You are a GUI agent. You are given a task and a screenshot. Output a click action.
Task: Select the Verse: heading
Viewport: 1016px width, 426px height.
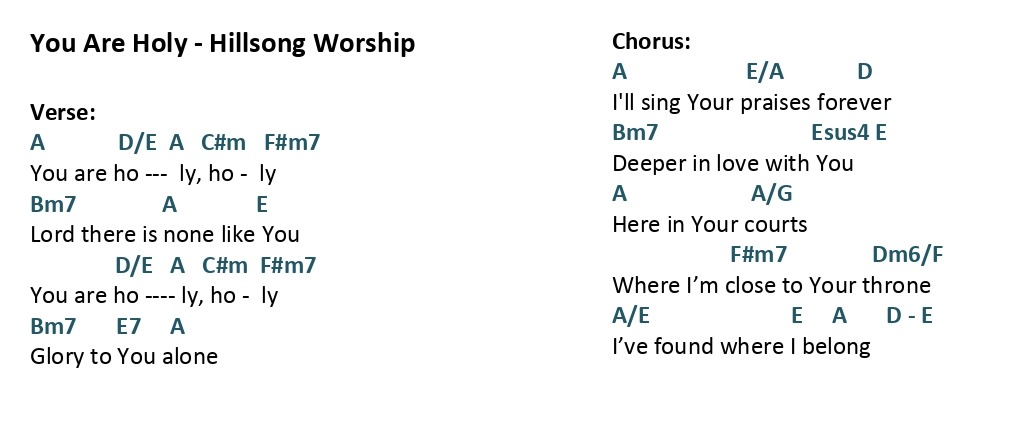(63, 113)
